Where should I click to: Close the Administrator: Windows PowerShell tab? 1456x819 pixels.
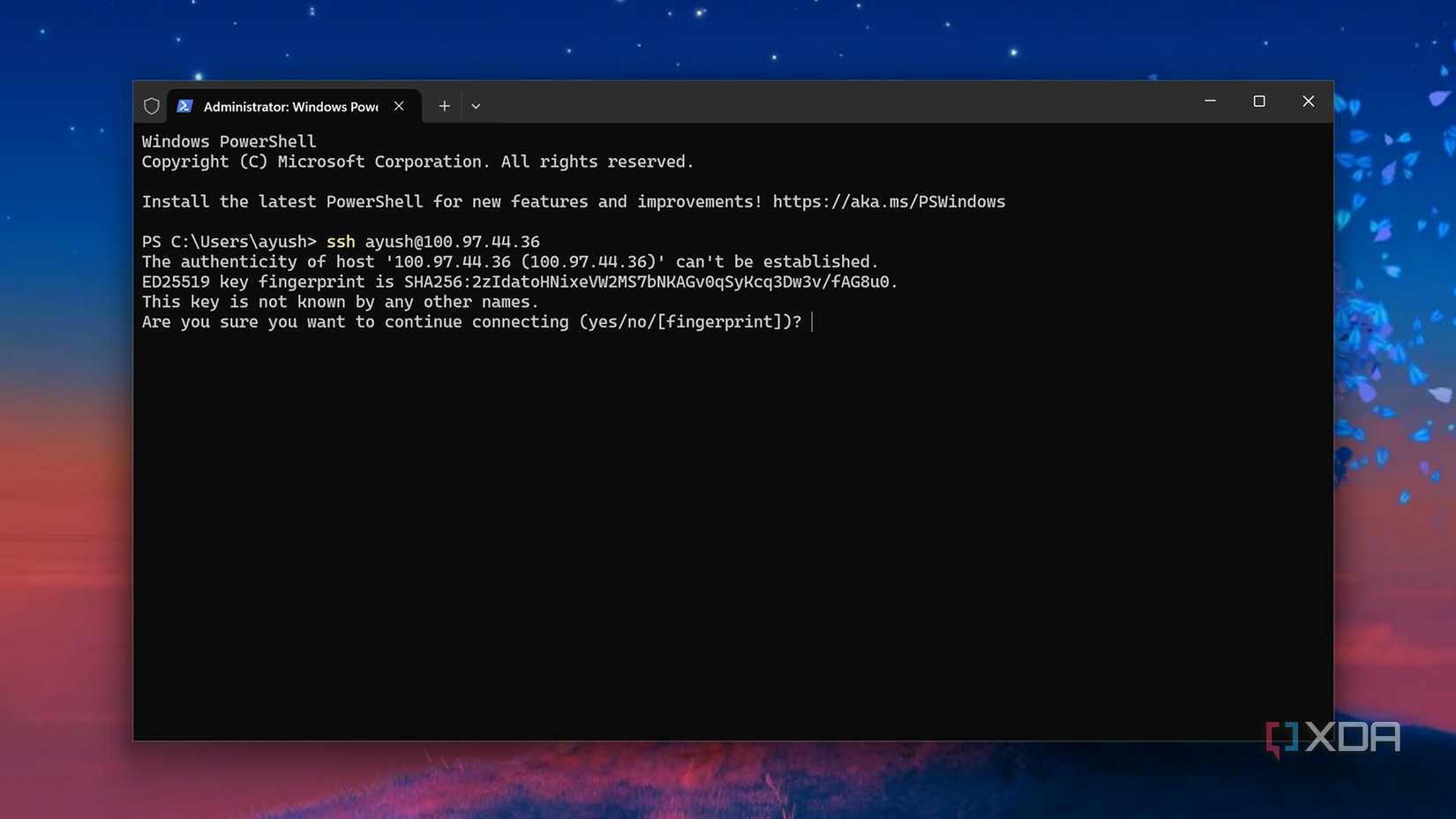(398, 105)
